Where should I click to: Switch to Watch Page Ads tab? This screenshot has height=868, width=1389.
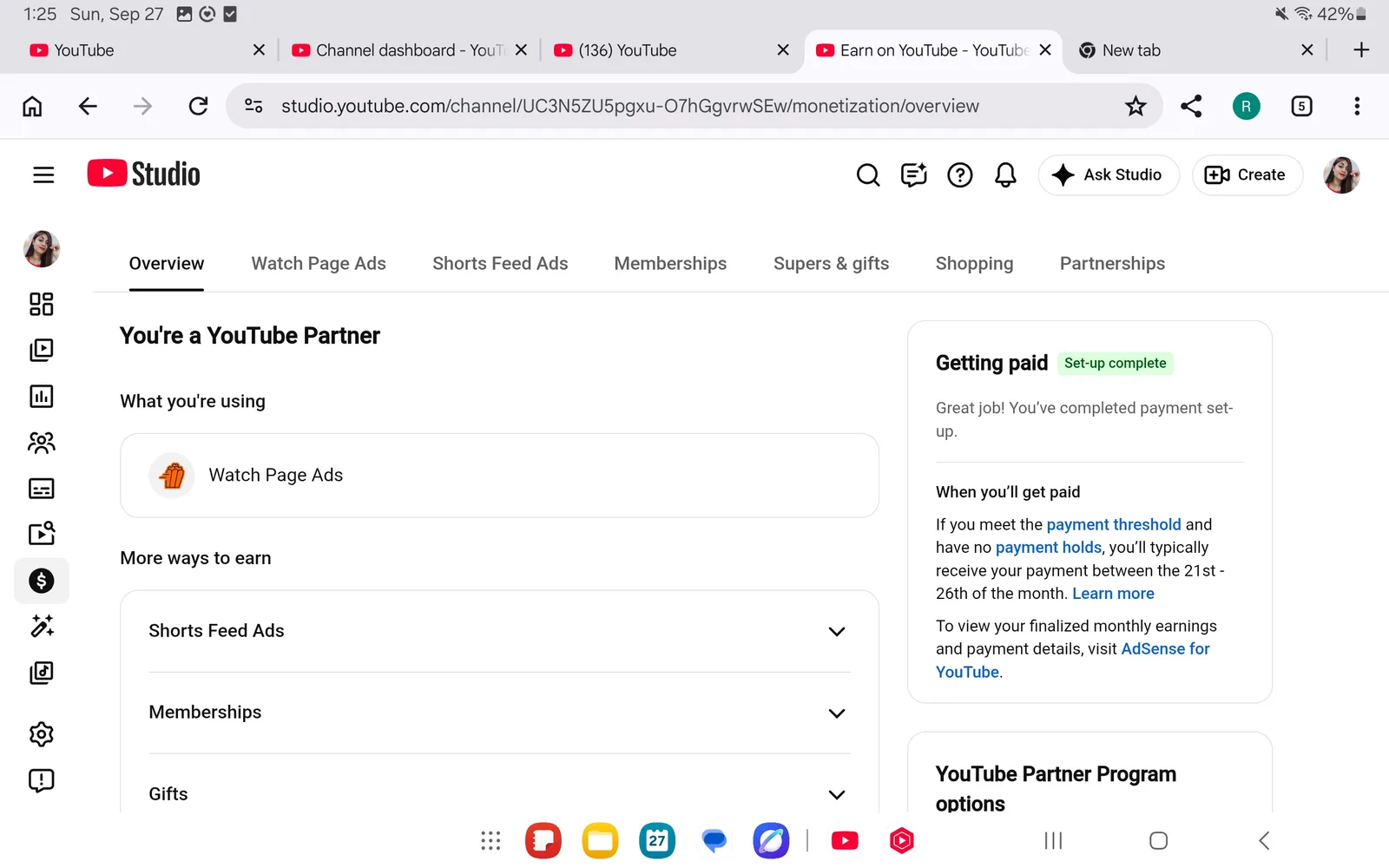(x=319, y=264)
